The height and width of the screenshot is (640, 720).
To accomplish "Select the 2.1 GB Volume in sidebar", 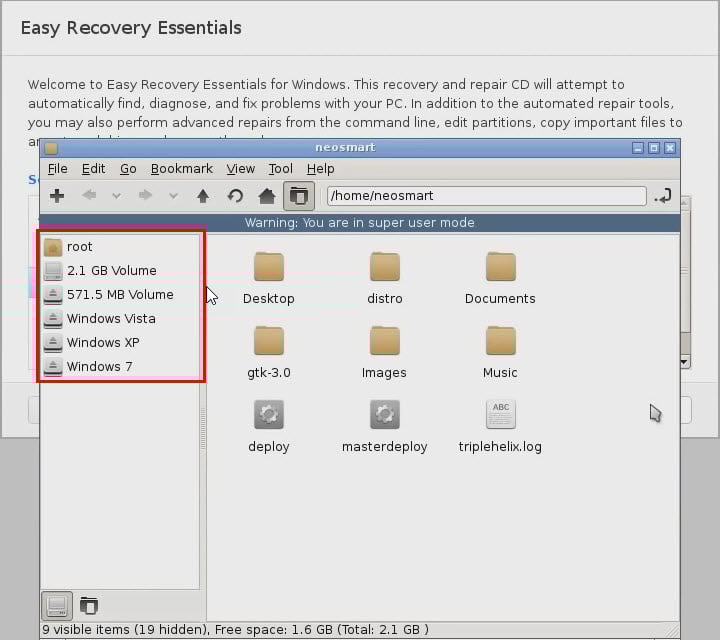I will pos(121,271).
